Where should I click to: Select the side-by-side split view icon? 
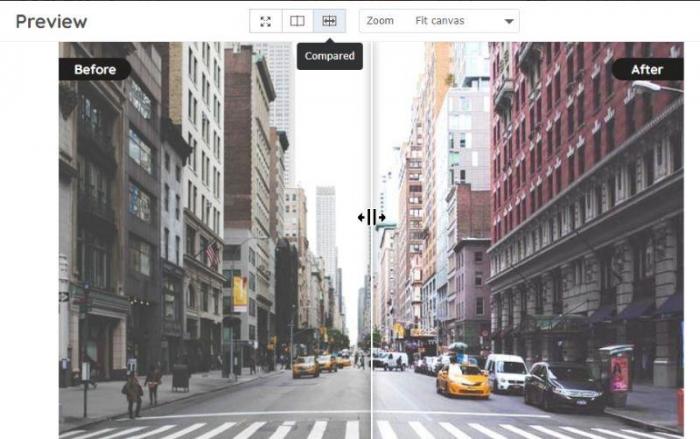coord(297,21)
